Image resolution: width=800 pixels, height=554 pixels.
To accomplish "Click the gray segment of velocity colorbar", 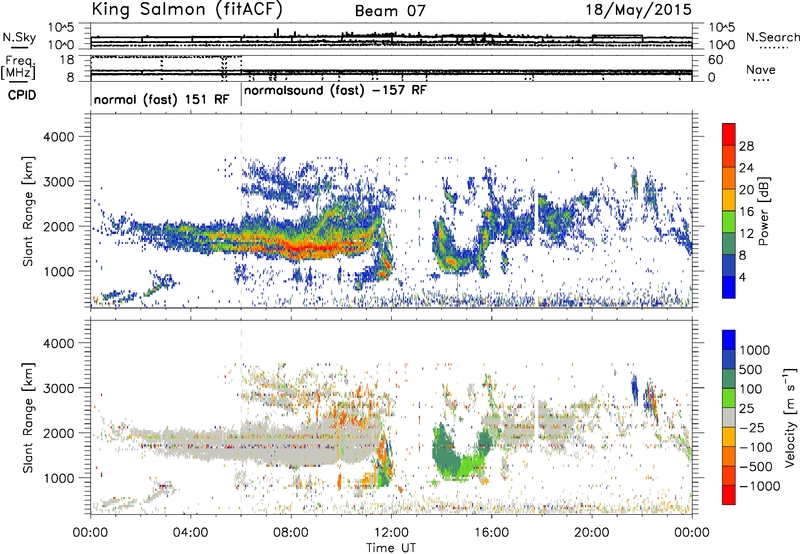I will coord(729,417).
